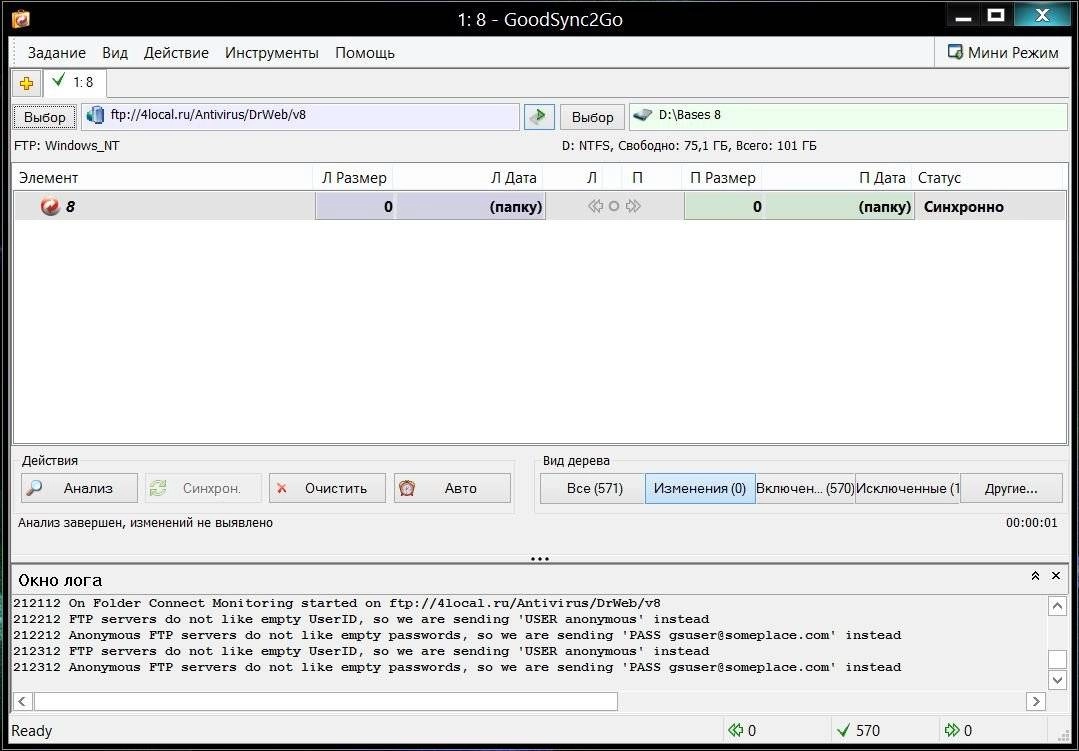The height and width of the screenshot is (751, 1079).
Task: Click the FTP: Windows_NT info text
Action: [x=67, y=146]
